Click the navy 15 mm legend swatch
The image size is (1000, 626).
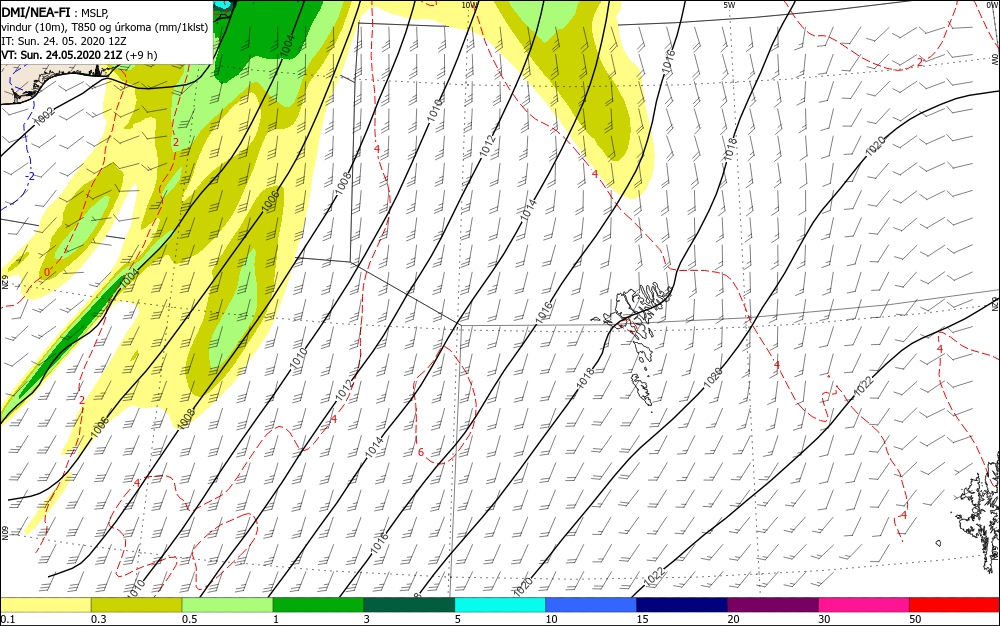[682, 605]
